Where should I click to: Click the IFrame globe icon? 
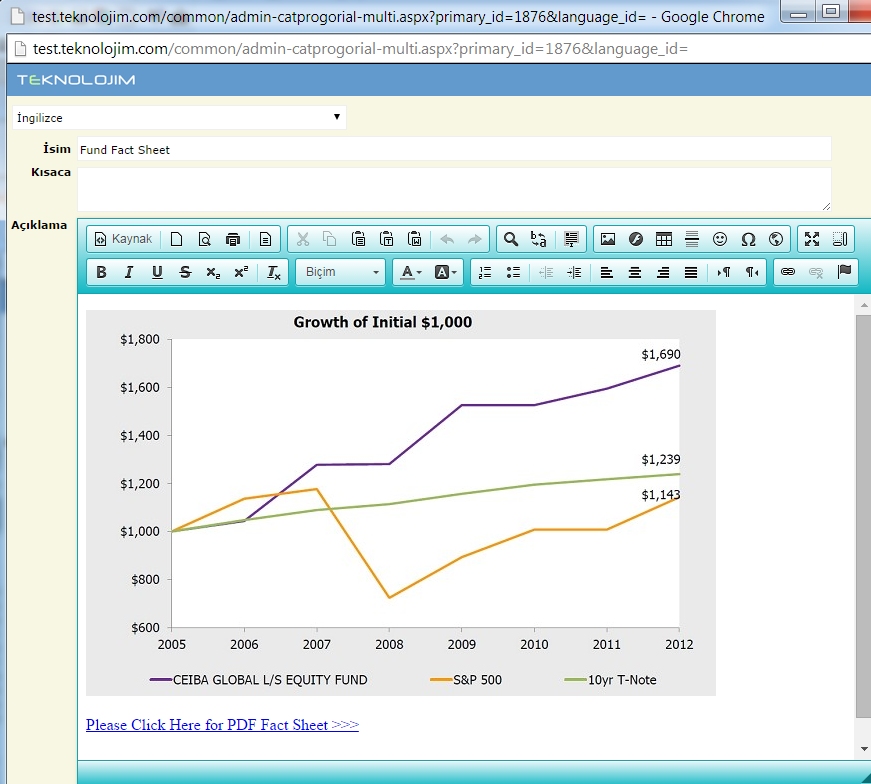pyautogui.click(x=776, y=239)
